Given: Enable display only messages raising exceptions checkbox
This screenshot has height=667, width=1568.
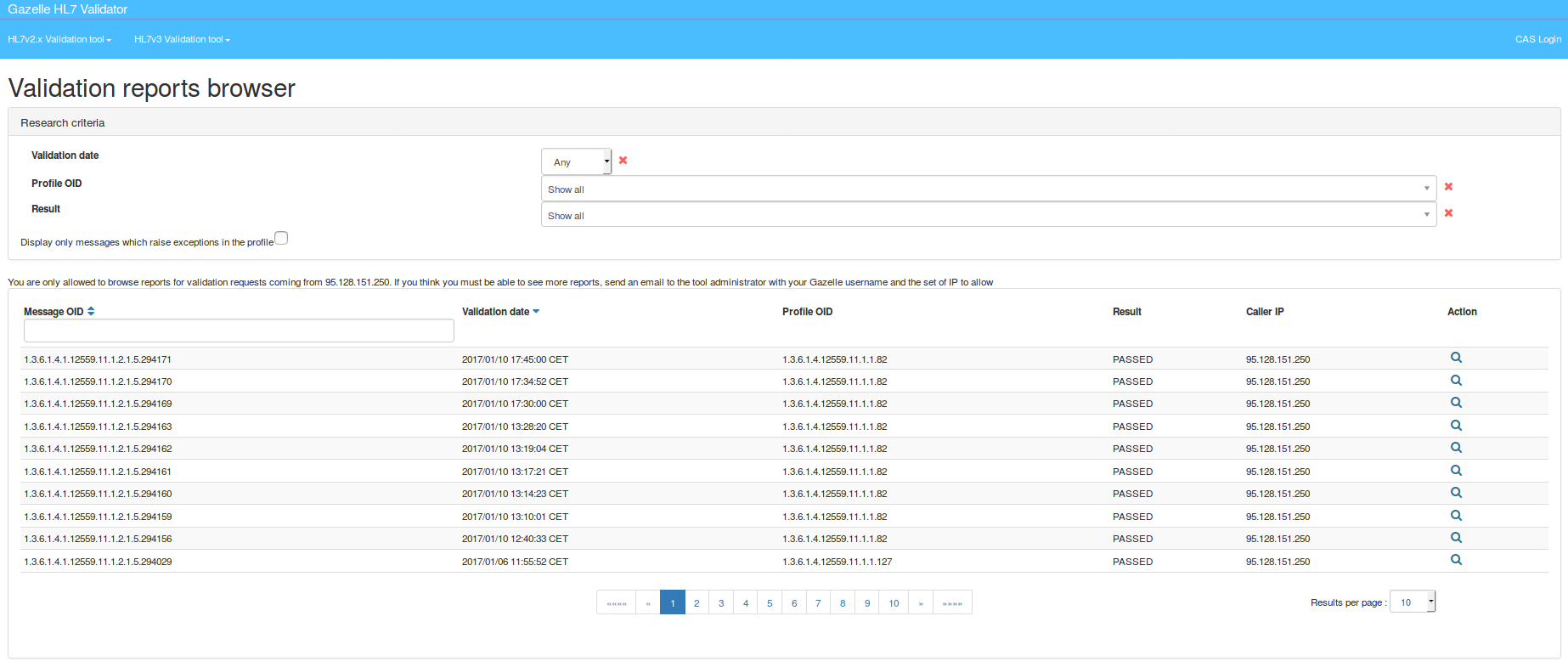Looking at the screenshot, I should click(281, 238).
